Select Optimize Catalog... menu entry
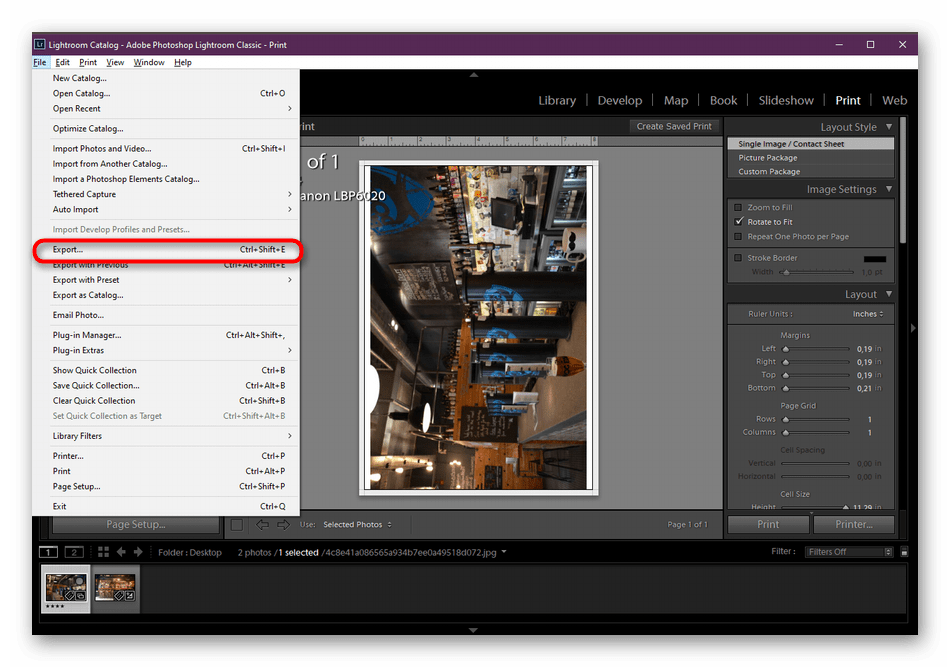 tap(167, 128)
